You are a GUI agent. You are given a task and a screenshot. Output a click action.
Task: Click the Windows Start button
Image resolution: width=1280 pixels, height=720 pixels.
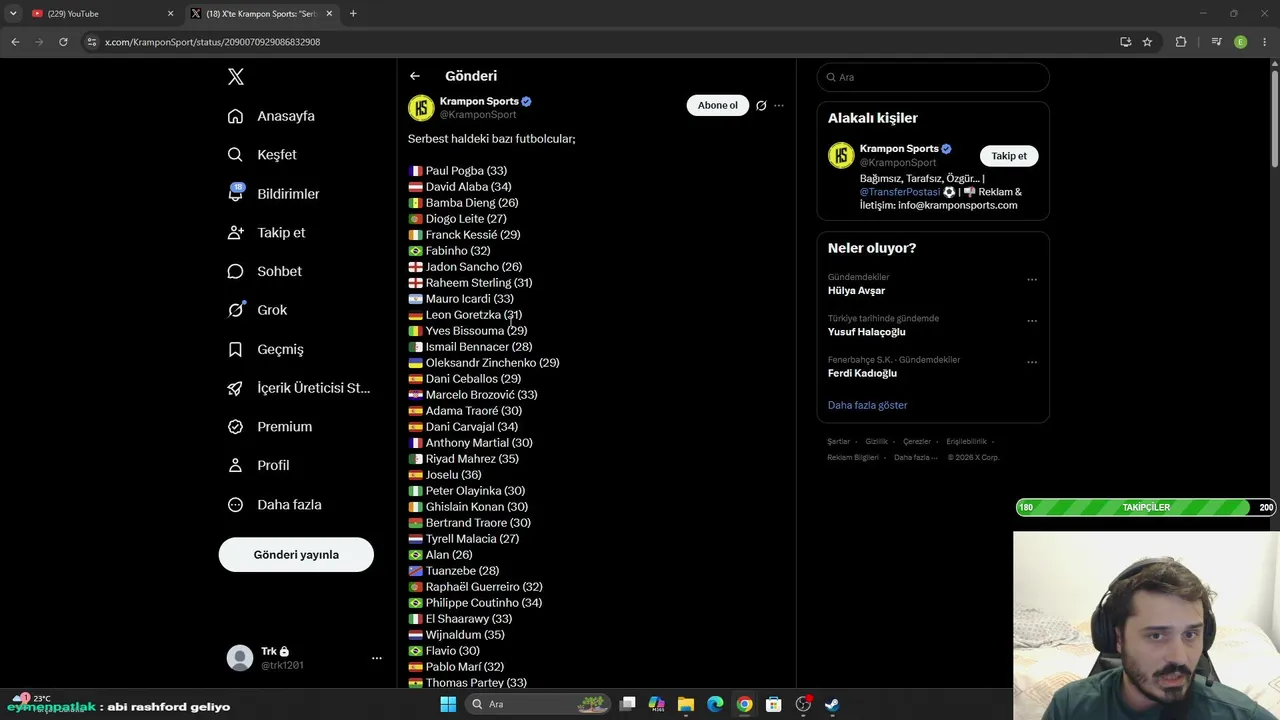448,704
